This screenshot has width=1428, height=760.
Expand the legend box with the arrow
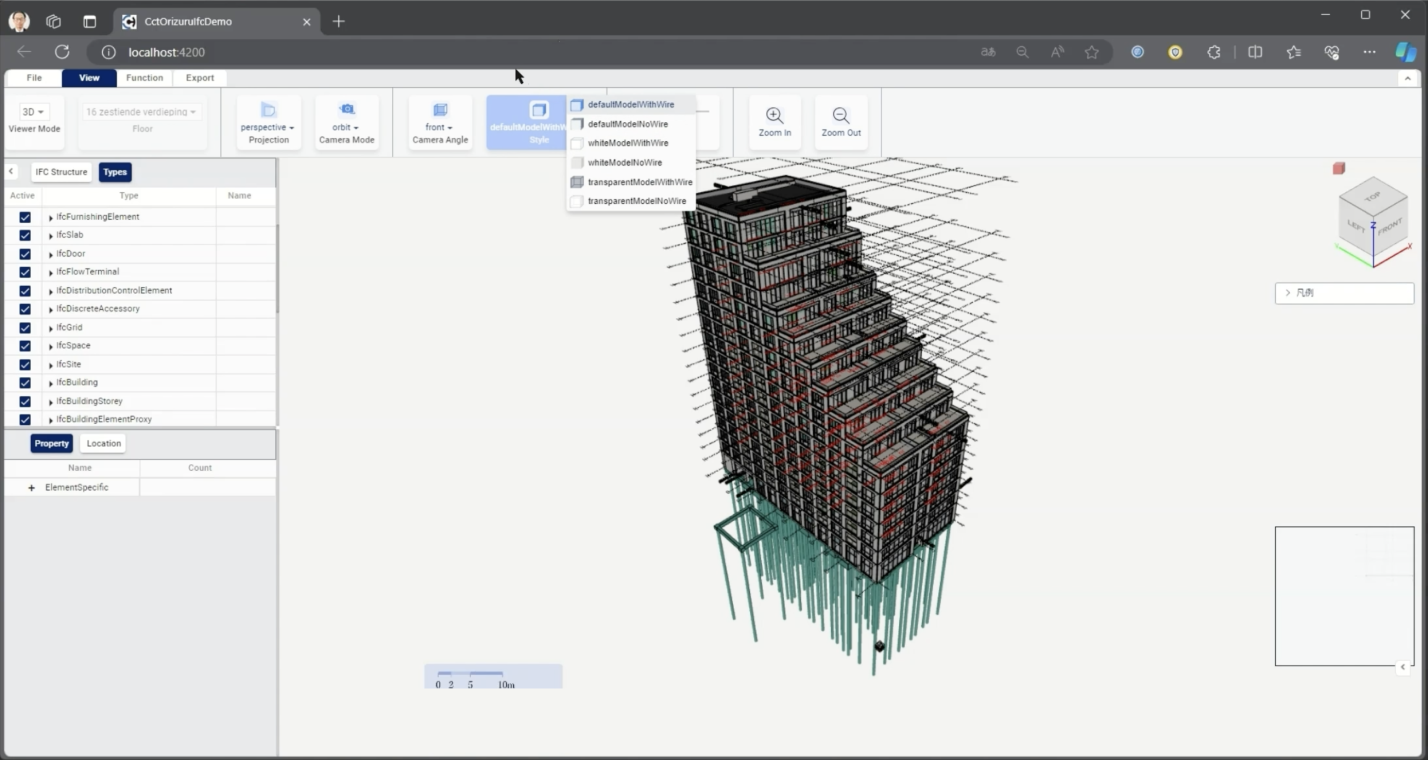[1288, 293]
